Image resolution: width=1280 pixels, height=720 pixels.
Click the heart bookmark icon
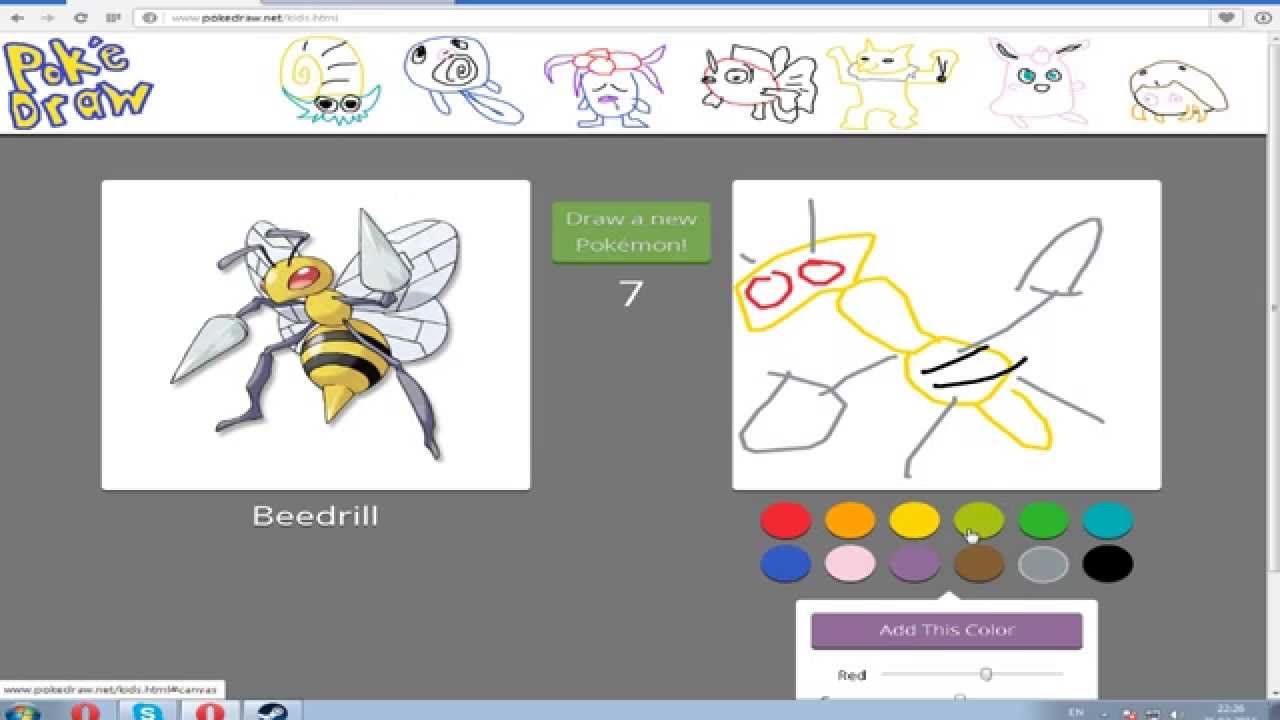pos(1225,18)
